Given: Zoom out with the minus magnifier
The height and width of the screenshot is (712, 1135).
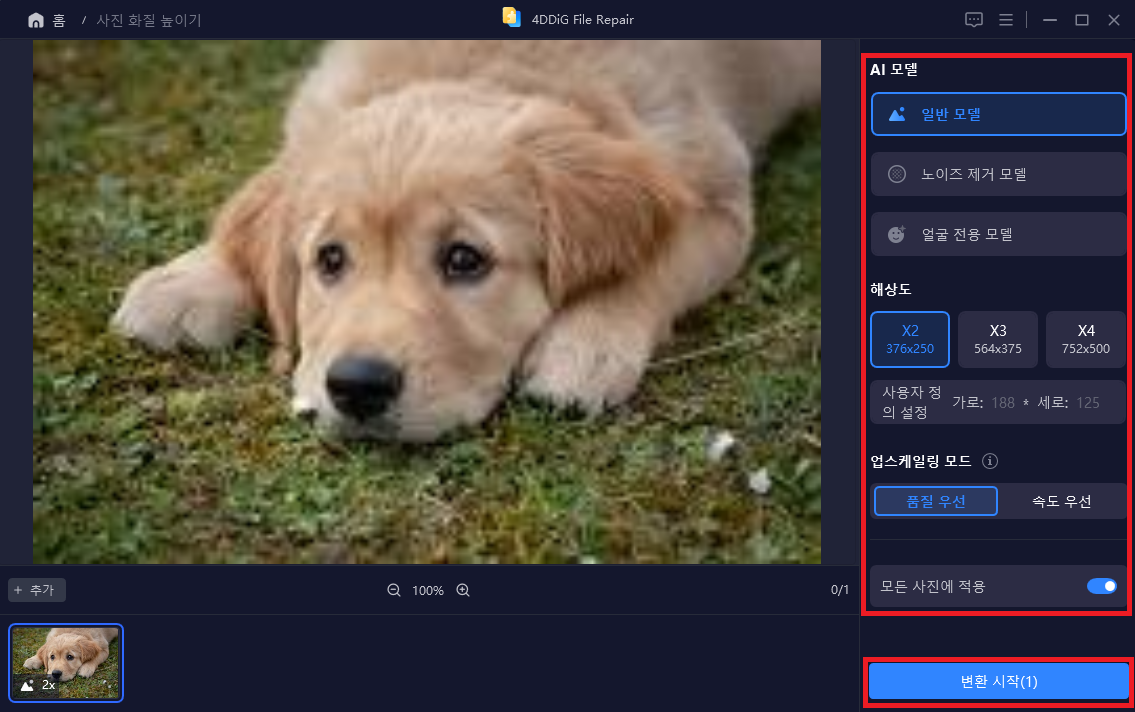Looking at the screenshot, I should pos(394,590).
